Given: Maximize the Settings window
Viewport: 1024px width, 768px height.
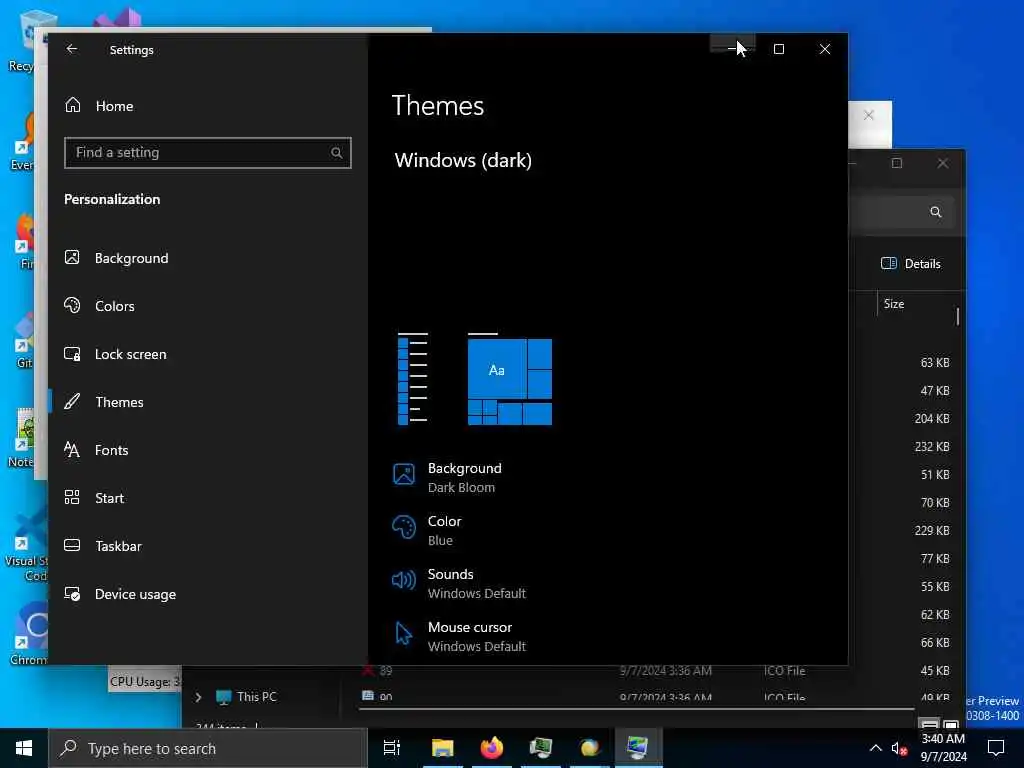Looking at the screenshot, I should click(778, 49).
